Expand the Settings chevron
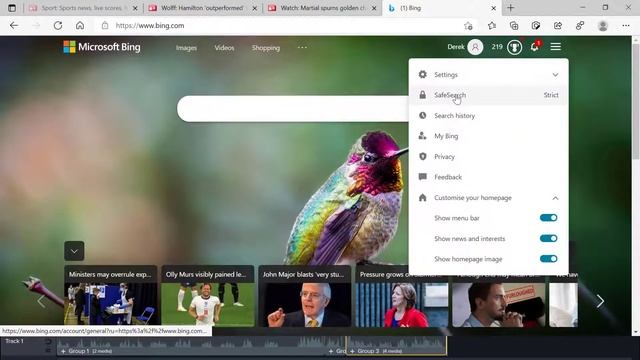 coord(555,75)
